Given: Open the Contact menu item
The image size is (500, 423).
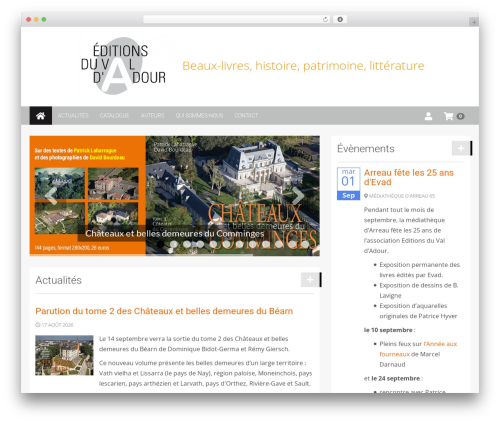Looking at the screenshot, I should pyautogui.click(x=246, y=116).
